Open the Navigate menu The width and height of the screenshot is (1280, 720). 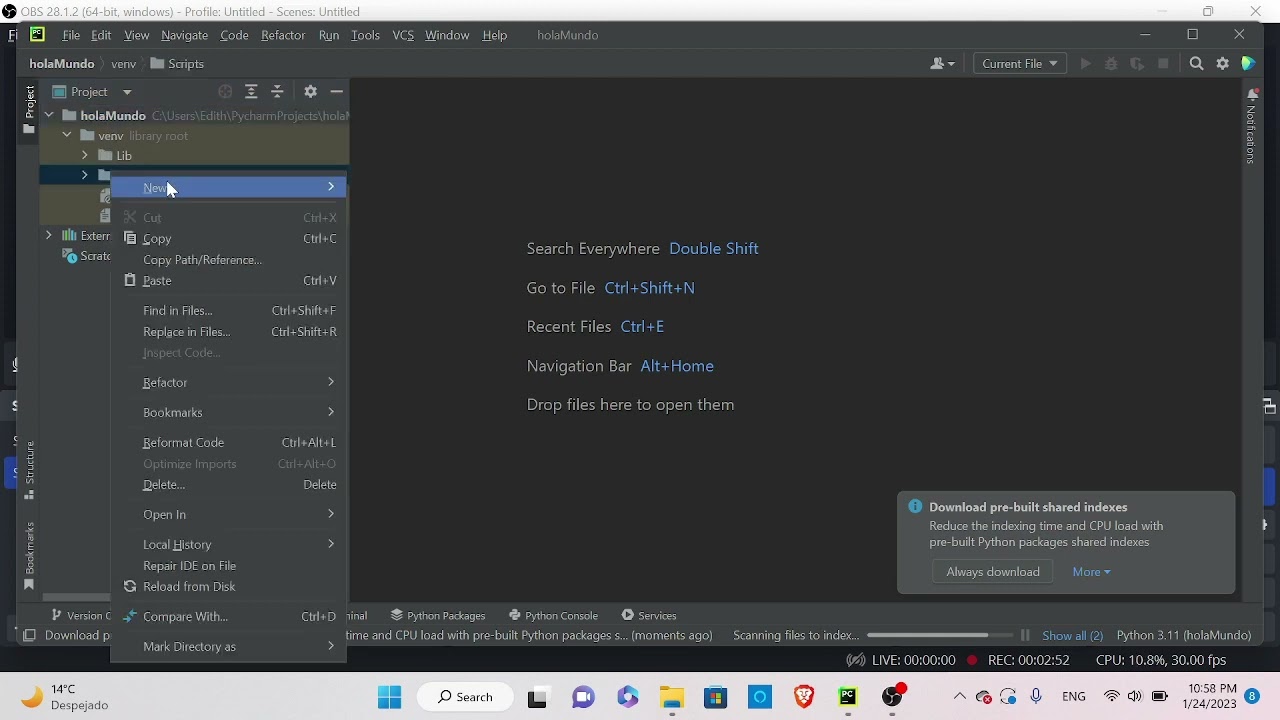click(x=184, y=35)
